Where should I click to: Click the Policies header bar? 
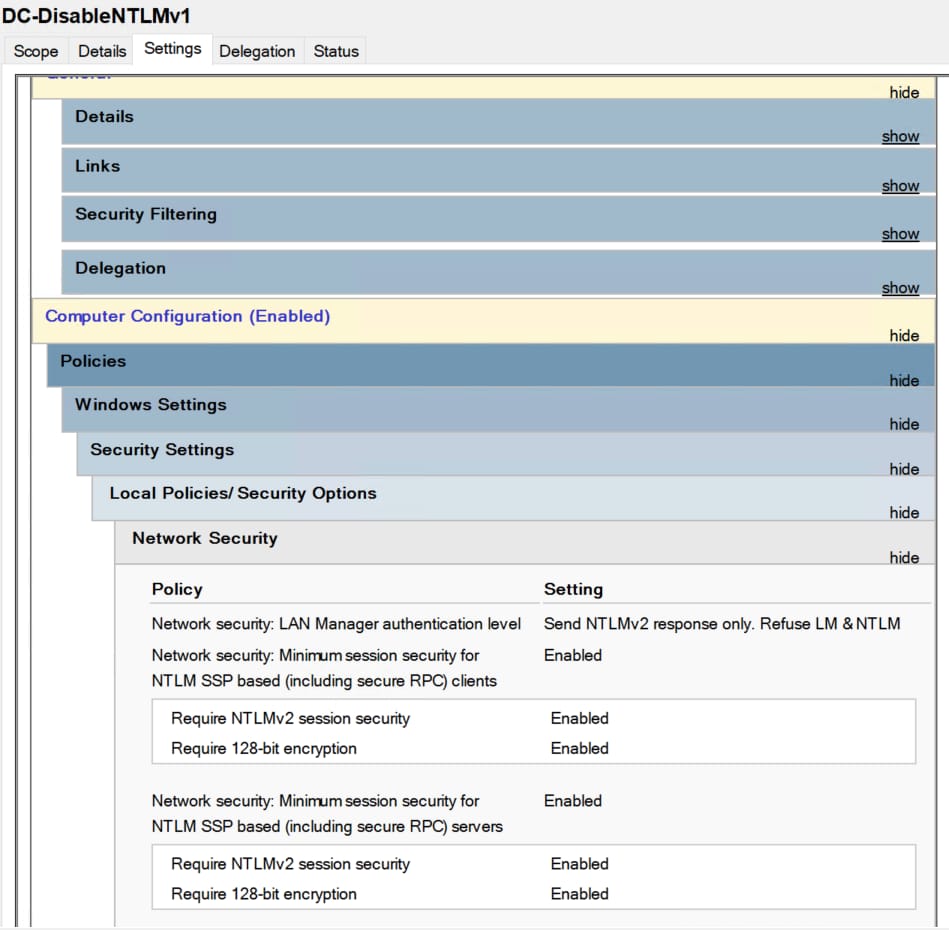(x=93, y=361)
